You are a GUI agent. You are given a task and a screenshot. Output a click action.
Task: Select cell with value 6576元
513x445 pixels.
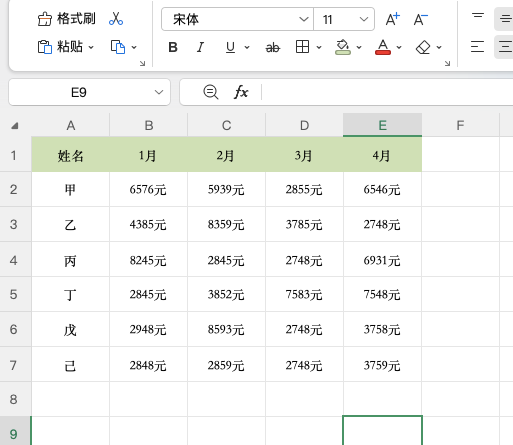149,189
